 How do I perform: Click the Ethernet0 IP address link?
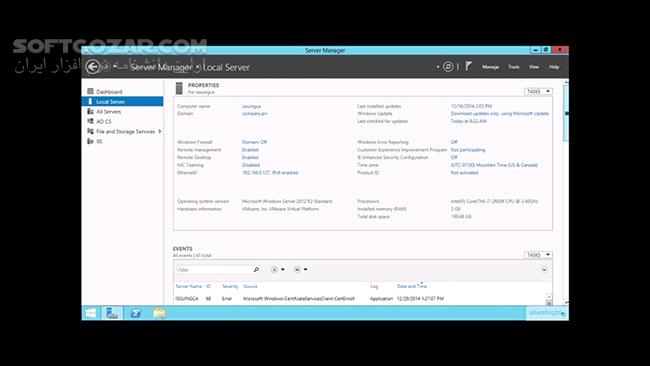(270, 172)
